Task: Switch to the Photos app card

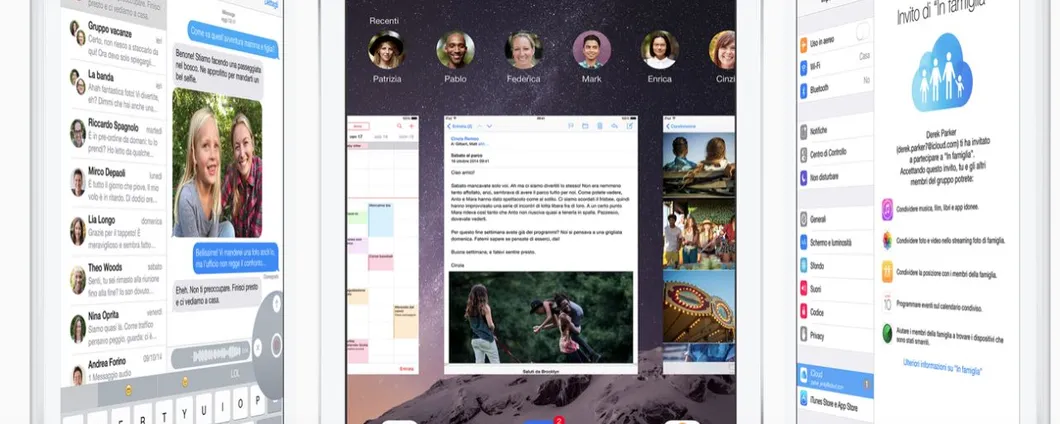Action: point(699,245)
